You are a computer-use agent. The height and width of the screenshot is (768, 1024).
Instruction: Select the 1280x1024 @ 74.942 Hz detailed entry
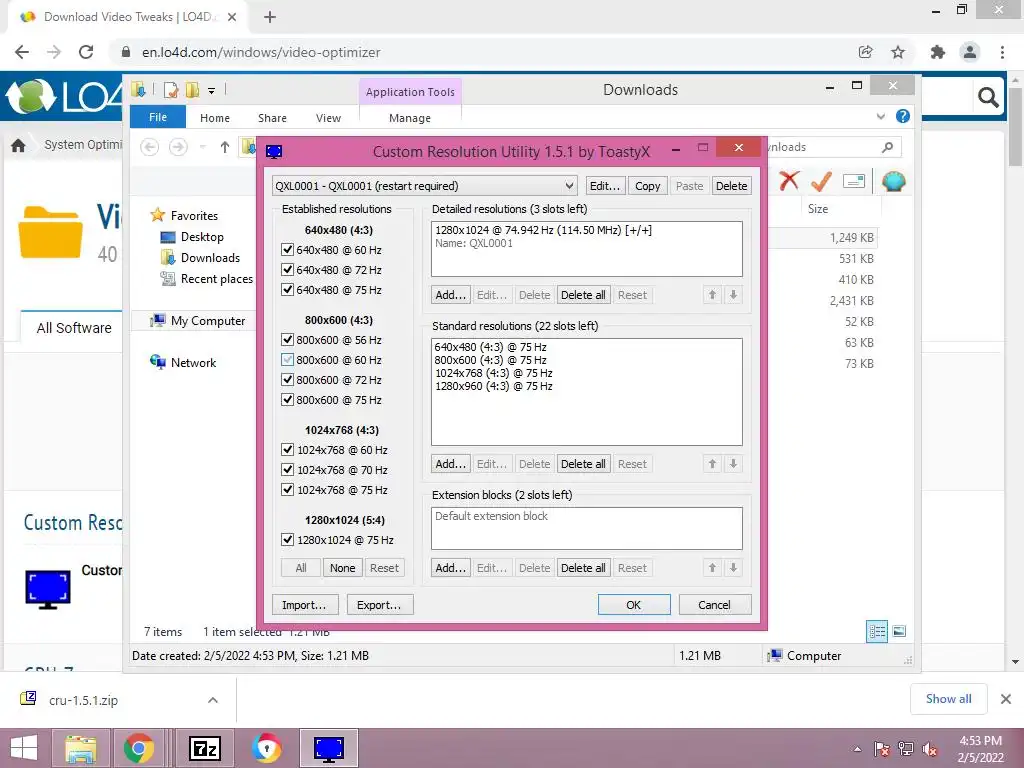click(543, 230)
